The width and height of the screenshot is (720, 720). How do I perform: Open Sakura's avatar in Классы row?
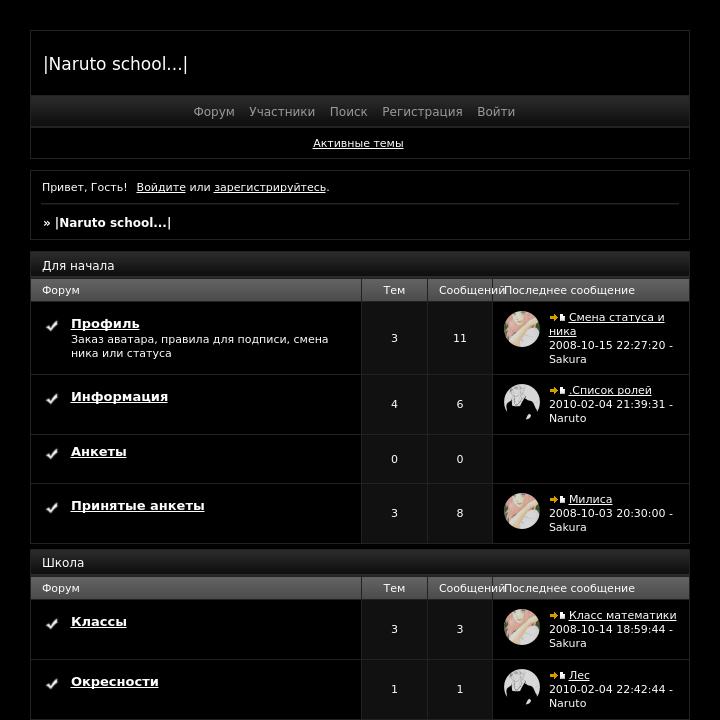pyautogui.click(x=522, y=627)
